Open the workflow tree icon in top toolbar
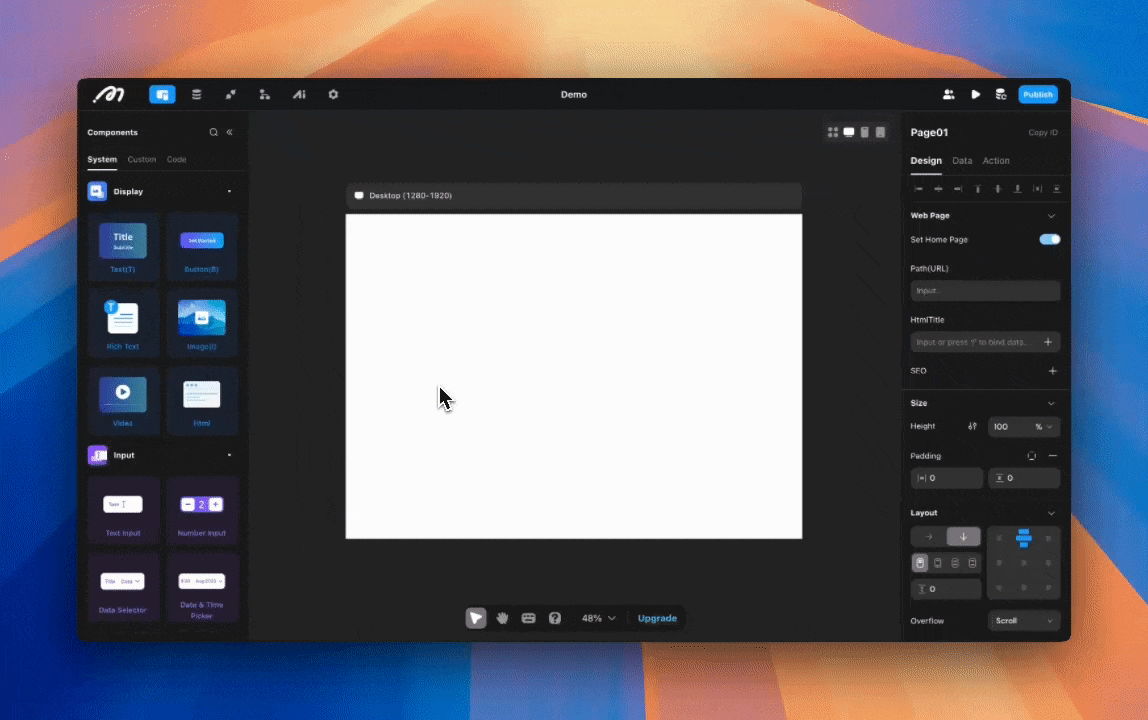The image size is (1148, 720). (x=264, y=94)
